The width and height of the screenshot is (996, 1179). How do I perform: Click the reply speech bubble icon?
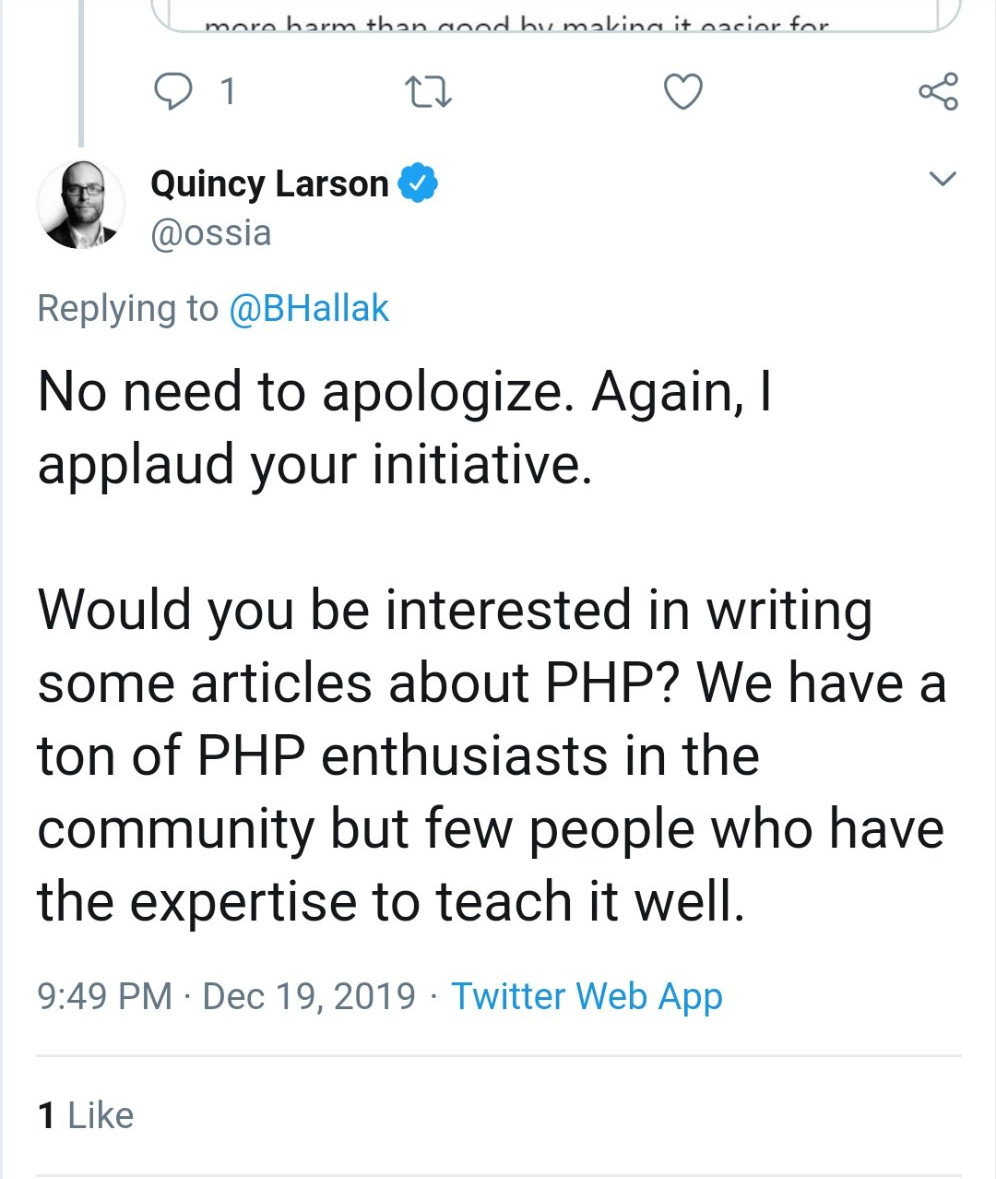point(176,92)
